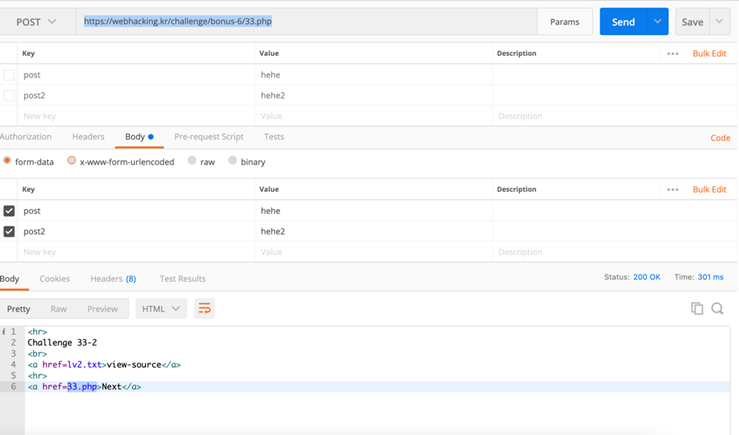Check the unchecked post2 param checkbox
The height and width of the screenshot is (435, 739).
pyautogui.click(x=9, y=96)
